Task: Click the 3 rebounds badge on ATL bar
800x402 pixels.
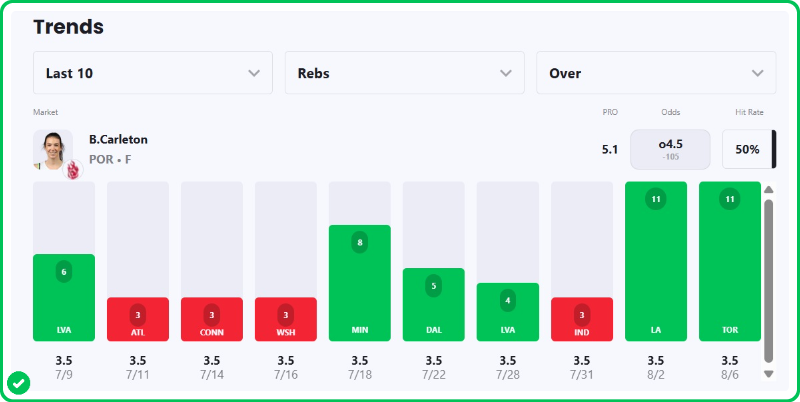Action: (x=138, y=315)
